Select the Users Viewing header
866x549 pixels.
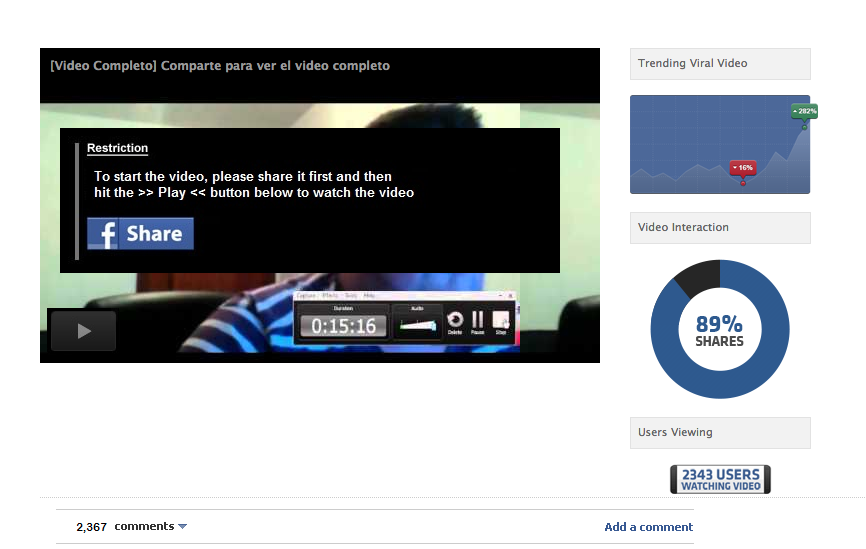(x=720, y=432)
